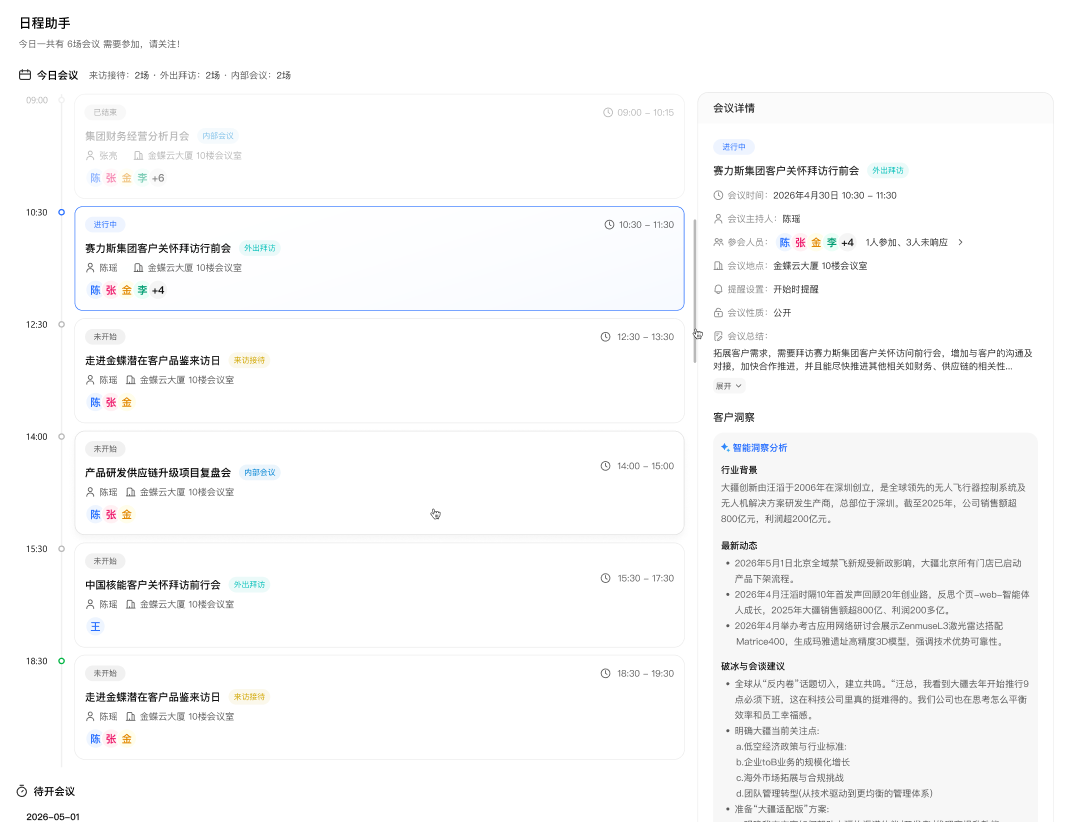Click the 未开始 badge on 14:00 card

[x=105, y=449]
